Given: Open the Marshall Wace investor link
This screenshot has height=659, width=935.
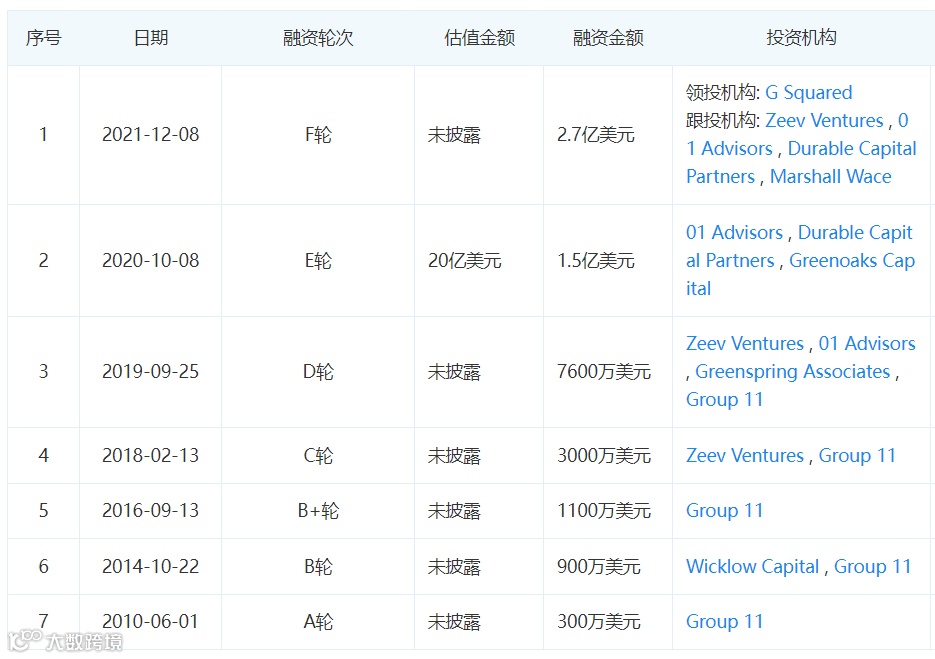Looking at the screenshot, I should [830, 177].
